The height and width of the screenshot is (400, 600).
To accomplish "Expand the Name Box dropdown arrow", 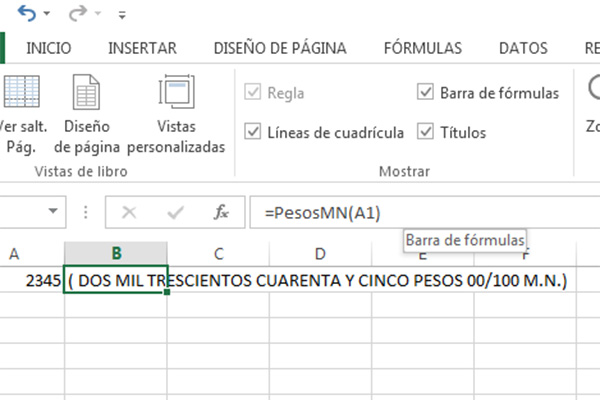I will (53, 212).
